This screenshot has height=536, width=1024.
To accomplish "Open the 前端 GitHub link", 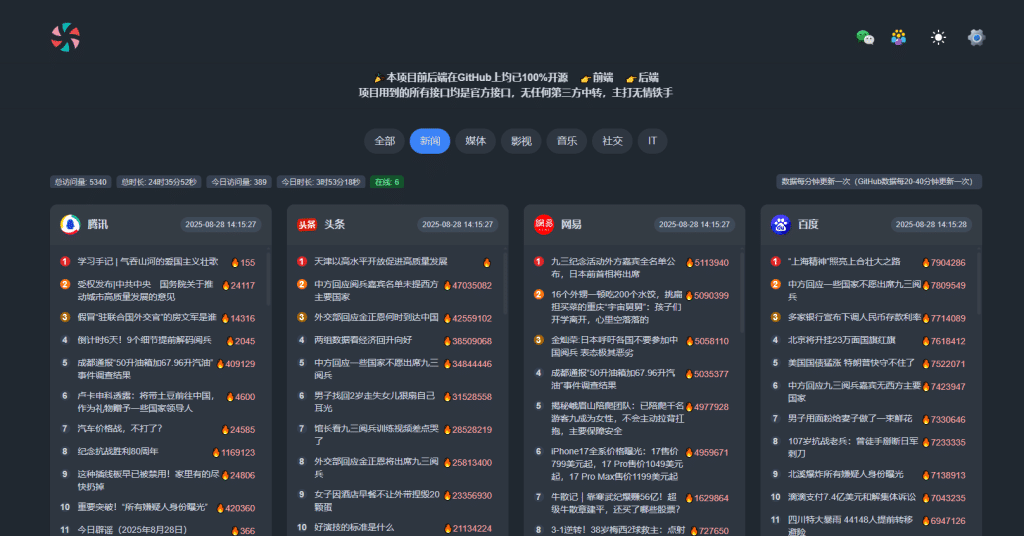I will click(597, 78).
